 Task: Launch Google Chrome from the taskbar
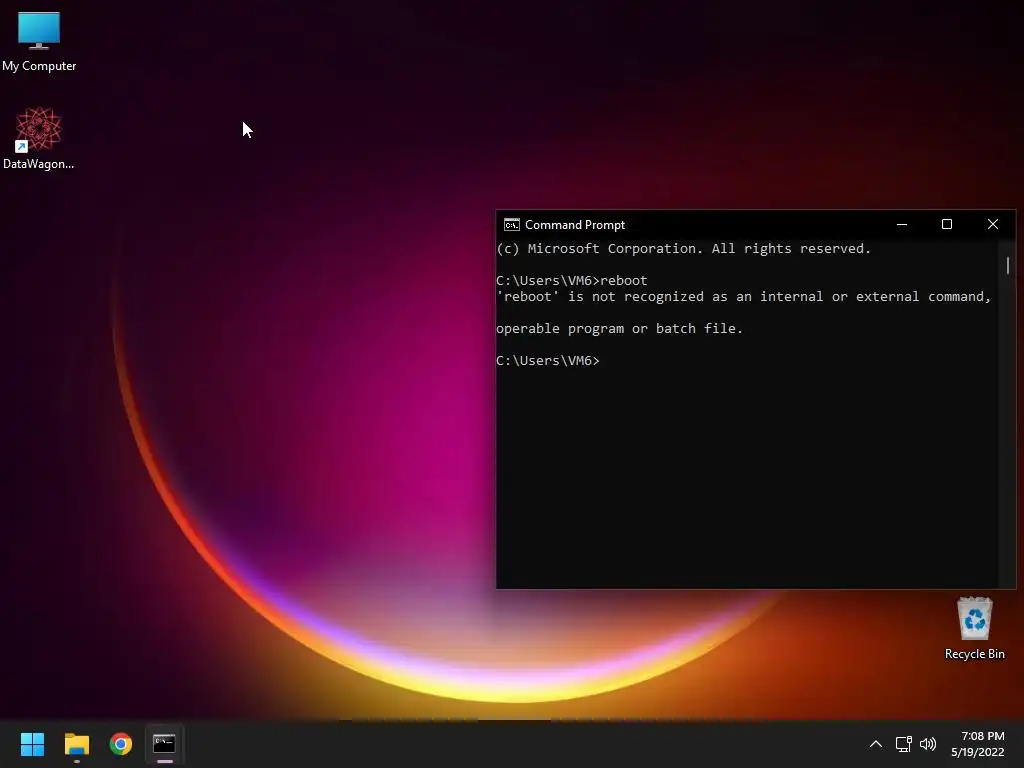tap(121, 744)
